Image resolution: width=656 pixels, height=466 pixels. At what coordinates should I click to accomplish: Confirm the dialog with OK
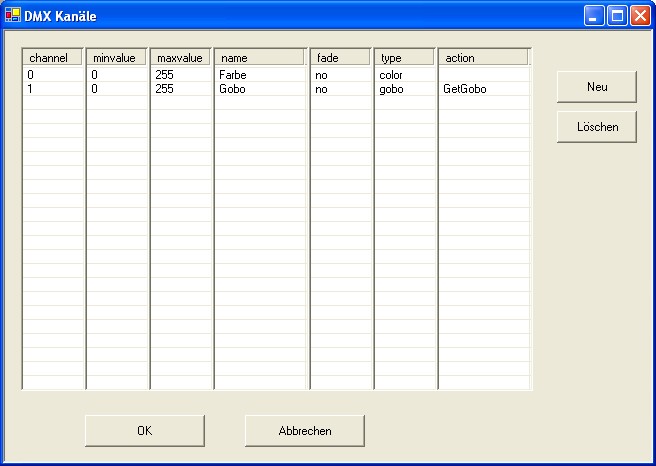tap(144, 431)
